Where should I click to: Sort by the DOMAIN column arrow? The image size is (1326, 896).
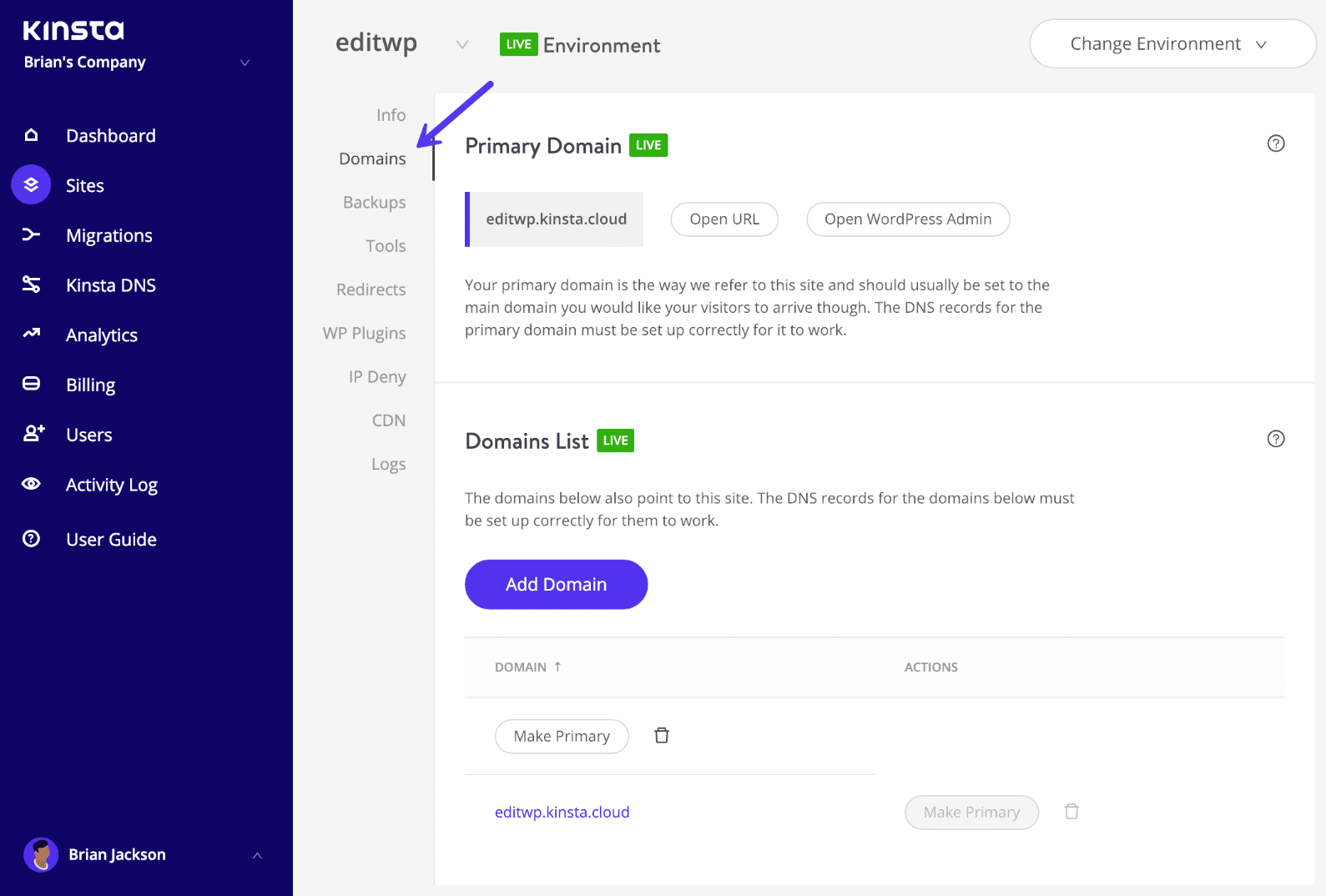[557, 667]
